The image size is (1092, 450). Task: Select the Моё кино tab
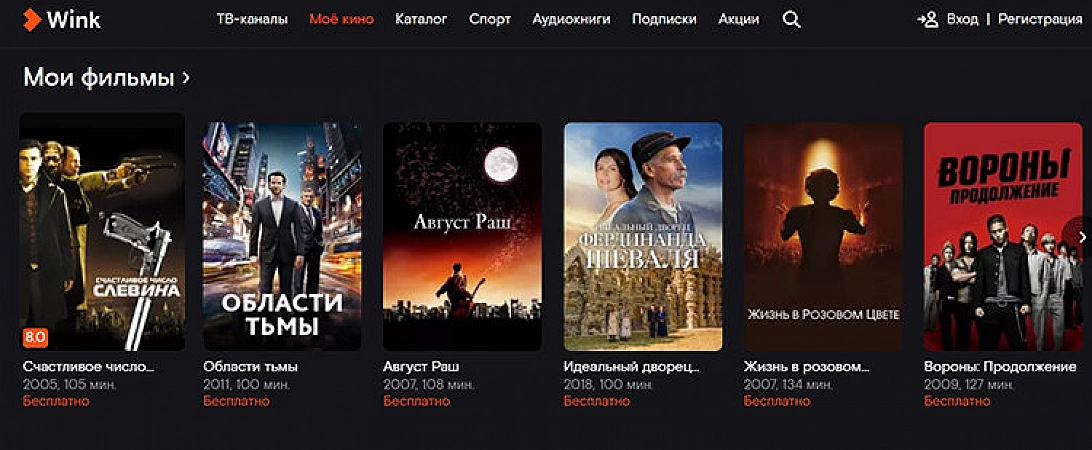(x=341, y=20)
